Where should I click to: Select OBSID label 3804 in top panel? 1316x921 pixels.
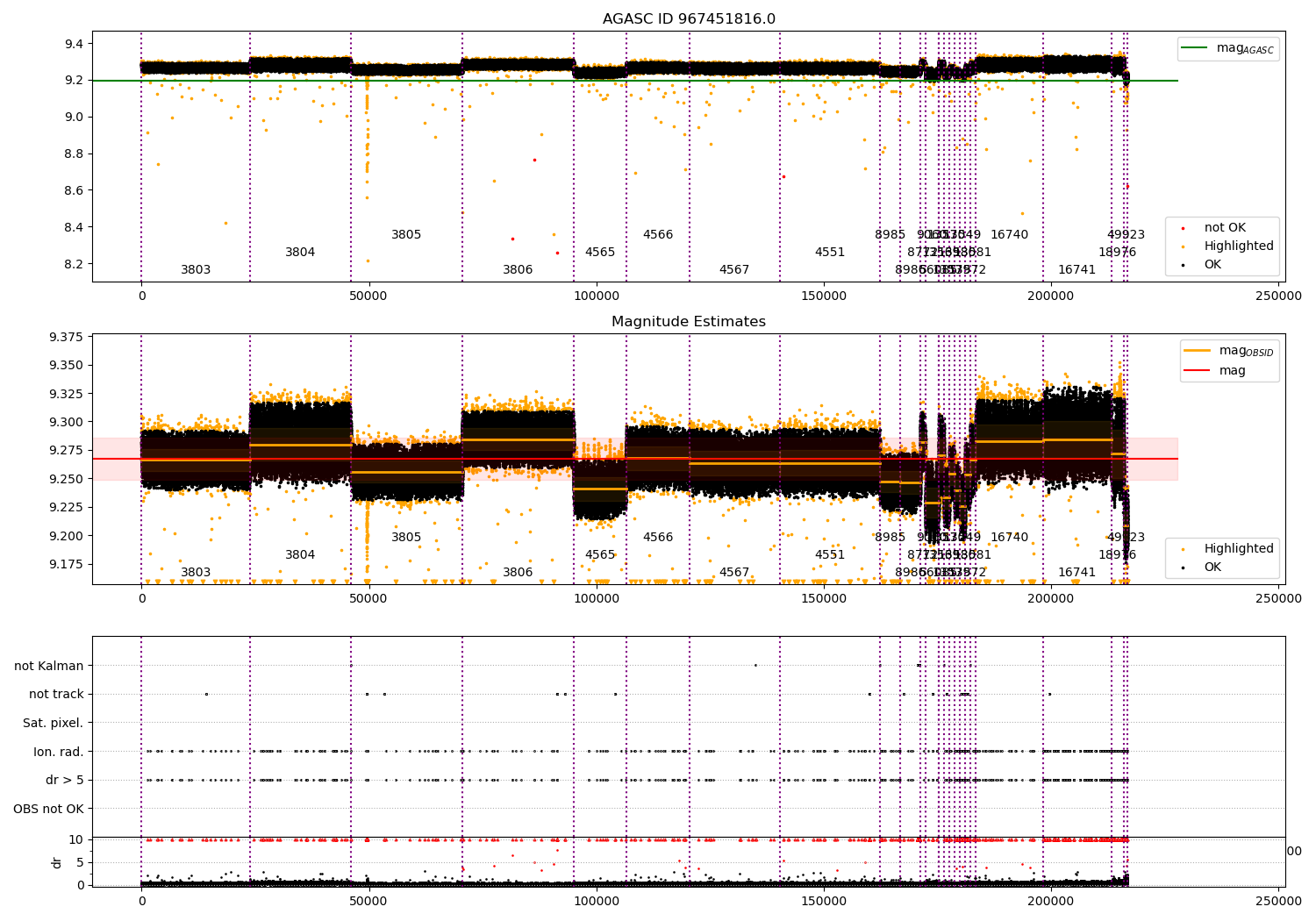click(x=300, y=253)
